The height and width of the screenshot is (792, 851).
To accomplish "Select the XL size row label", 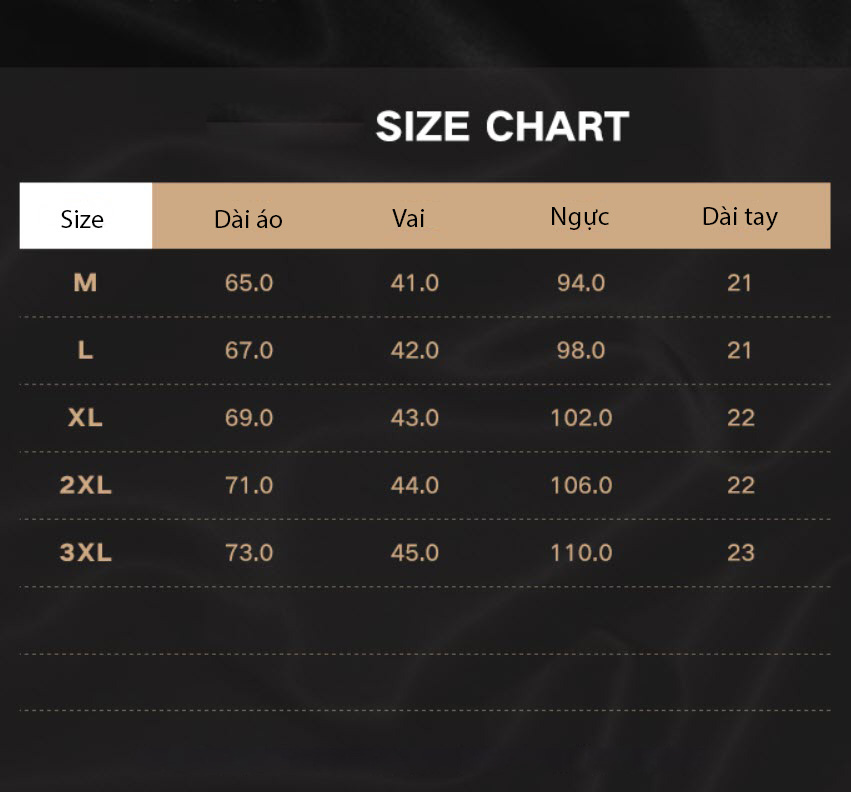I will click(85, 417).
